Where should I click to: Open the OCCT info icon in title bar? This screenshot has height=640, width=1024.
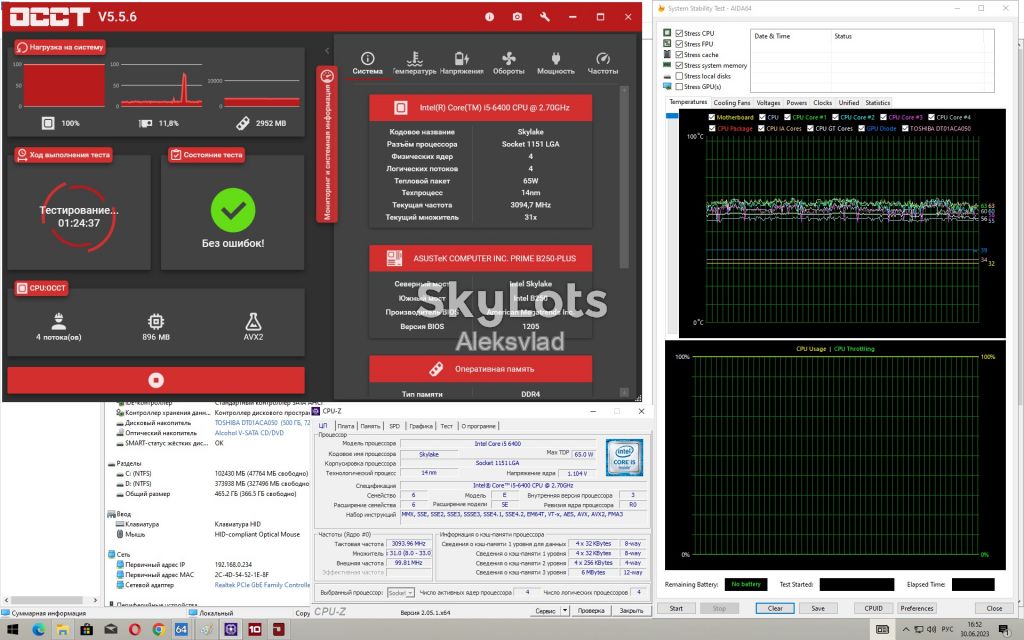coord(489,17)
